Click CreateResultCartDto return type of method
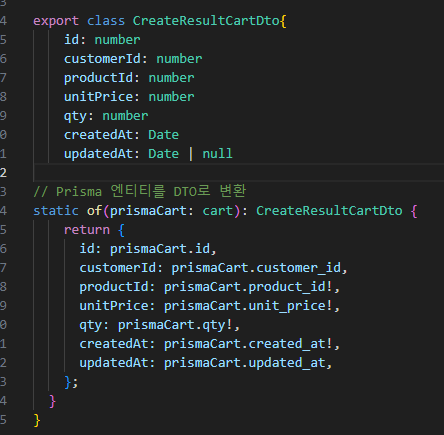444x435 pixels. [329, 211]
